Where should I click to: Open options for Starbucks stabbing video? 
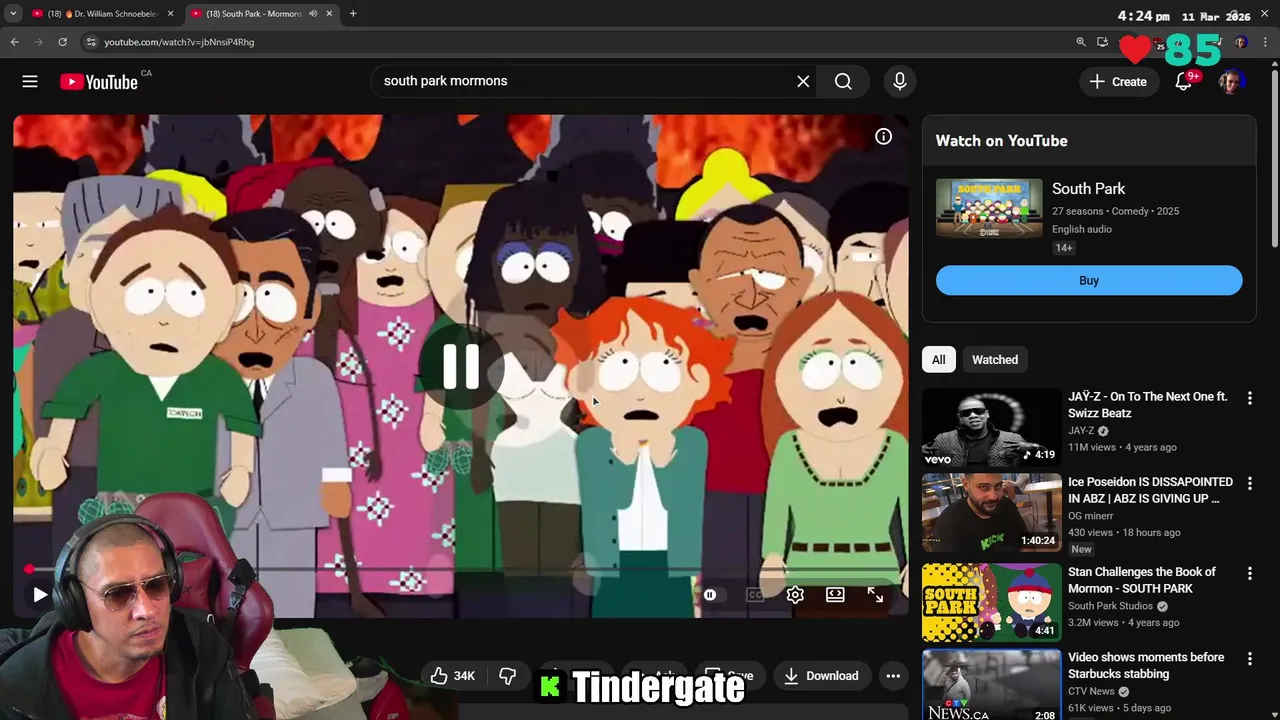pos(1249,660)
